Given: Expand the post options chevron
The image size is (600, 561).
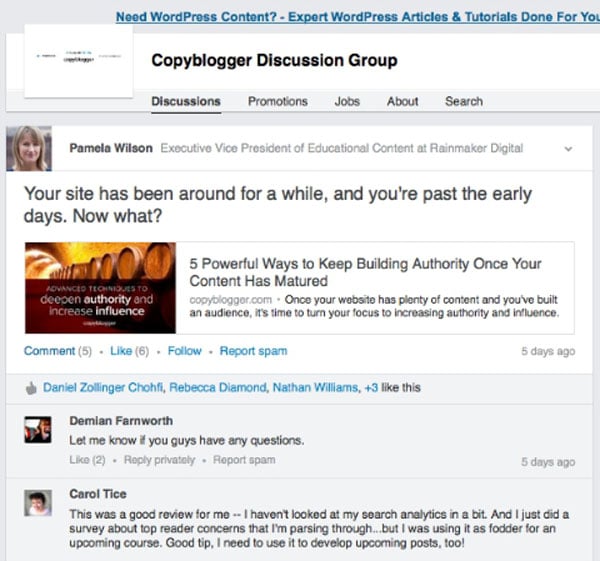Looking at the screenshot, I should click(x=568, y=149).
